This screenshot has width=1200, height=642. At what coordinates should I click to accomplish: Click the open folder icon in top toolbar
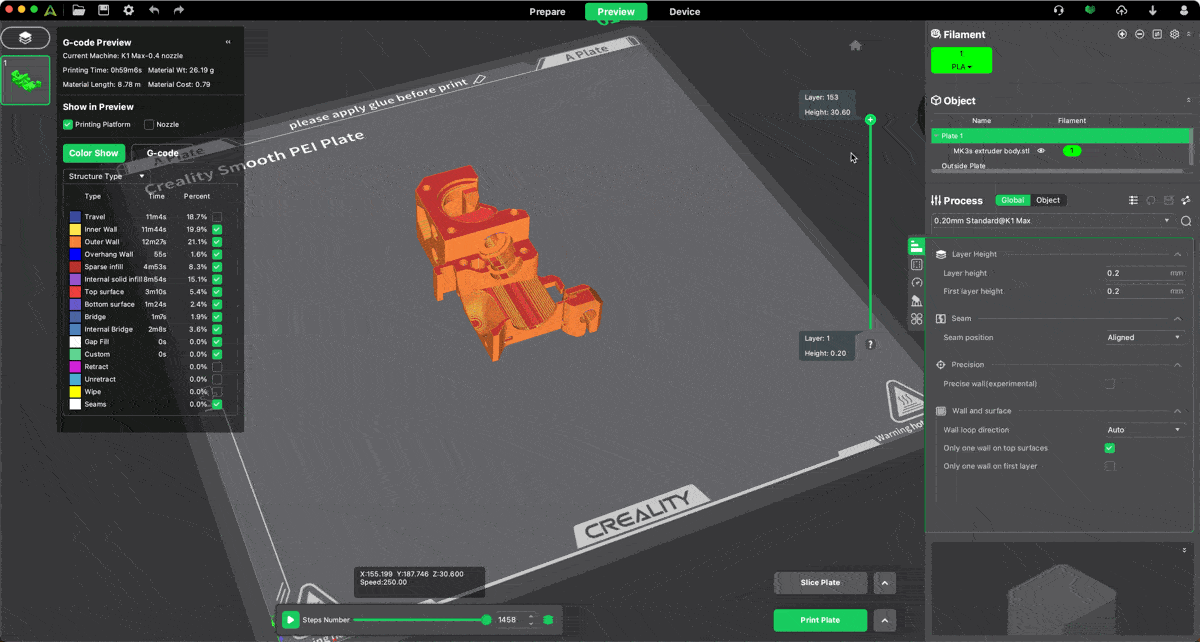79,11
